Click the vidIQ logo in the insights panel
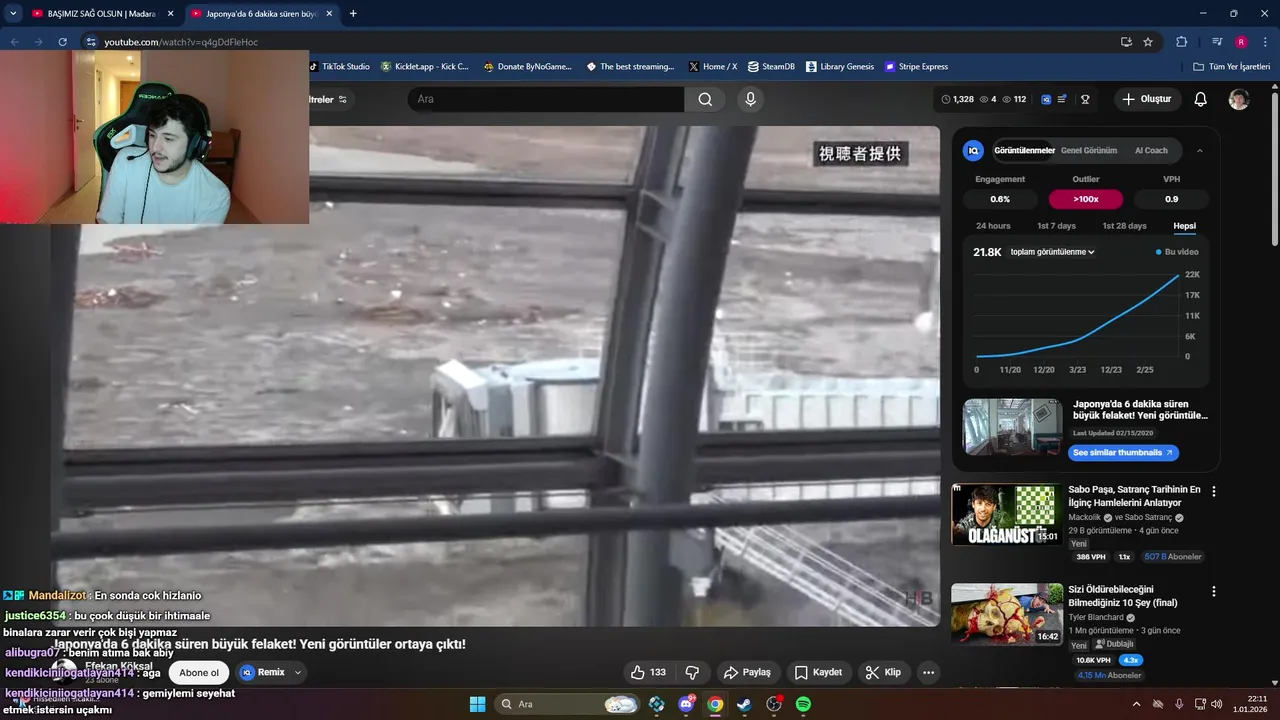The width and height of the screenshot is (1280, 720). tap(973, 150)
